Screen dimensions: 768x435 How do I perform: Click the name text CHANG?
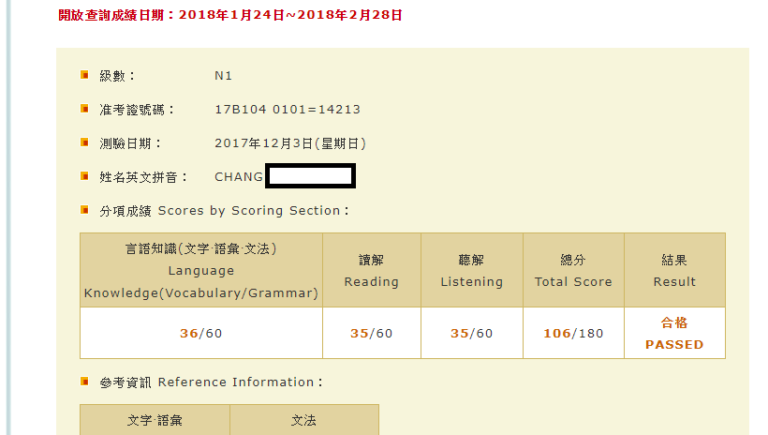click(239, 177)
